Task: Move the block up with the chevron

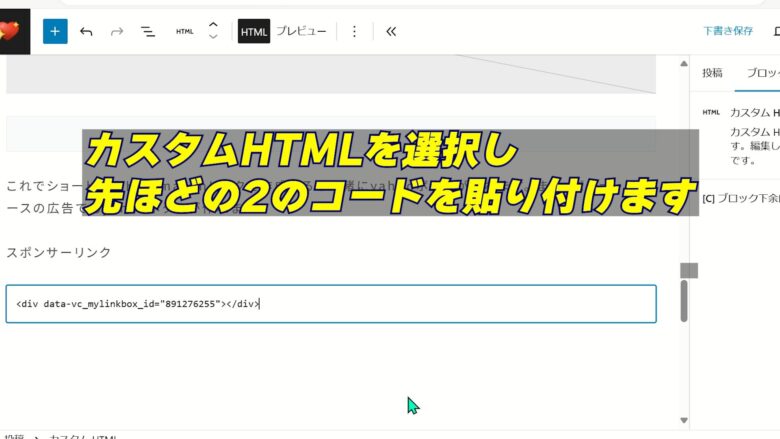Action: [x=213, y=24]
